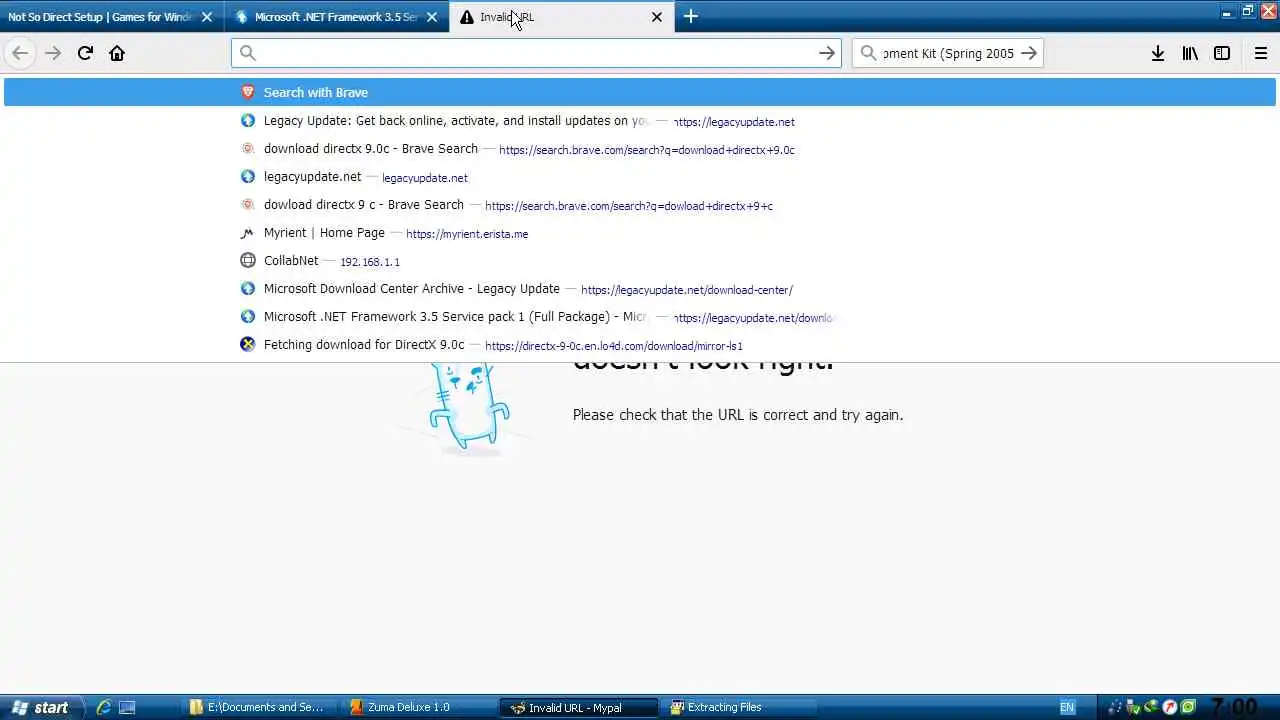Close the Invalid URL tab
The height and width of the screenshot is (720, 1280).
pos(657,17)
